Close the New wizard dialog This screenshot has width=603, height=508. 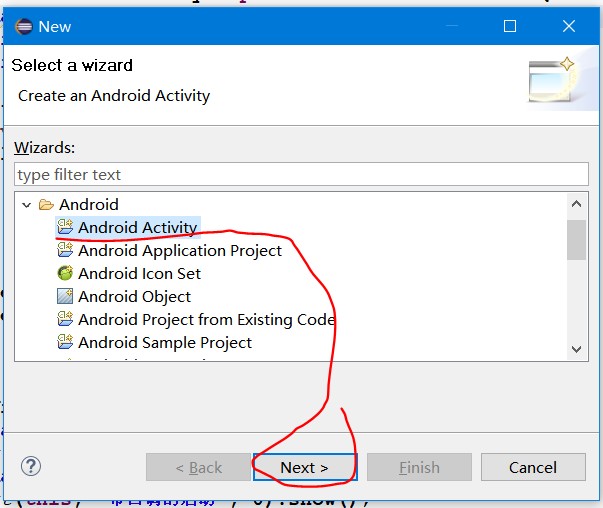pyautogui.click(x=569, y=27)
